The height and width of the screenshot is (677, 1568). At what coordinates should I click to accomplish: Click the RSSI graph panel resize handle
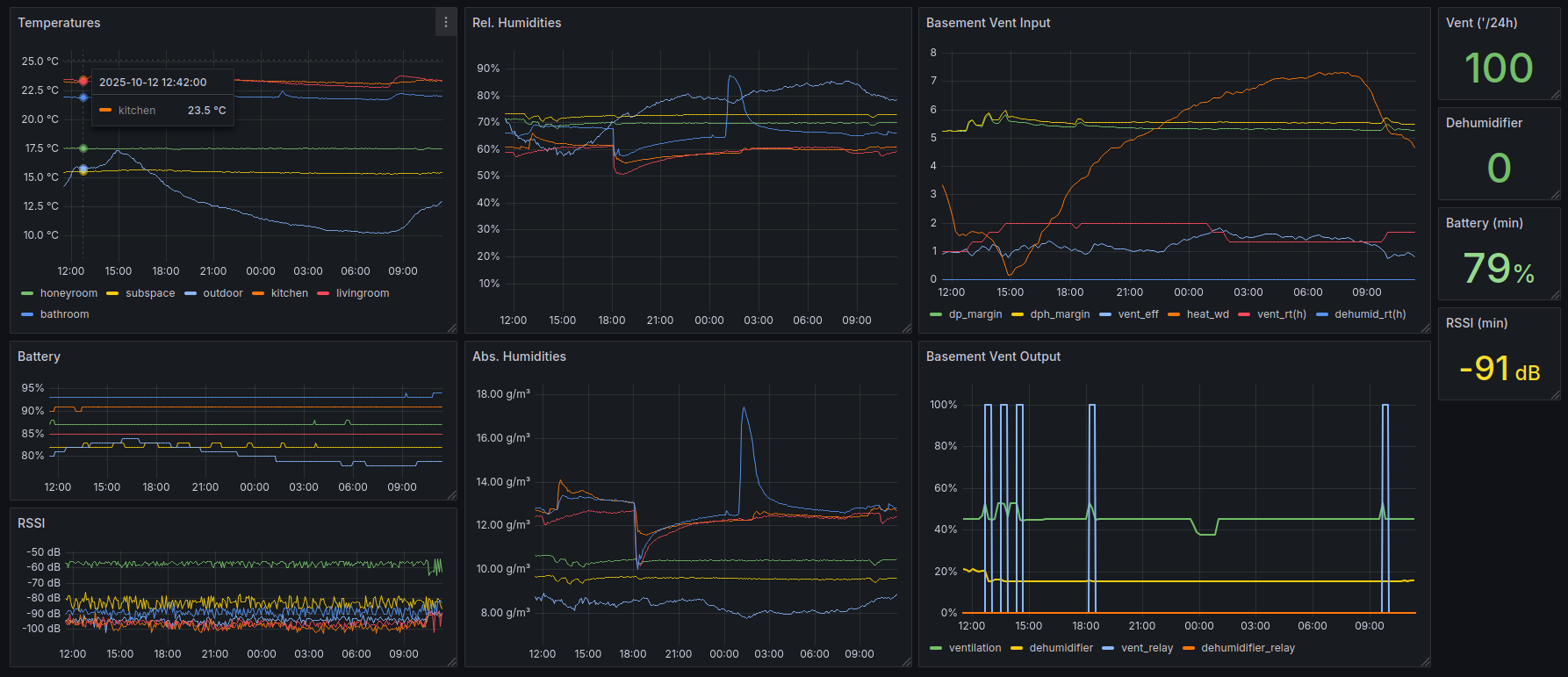click(x=451, y=661)
